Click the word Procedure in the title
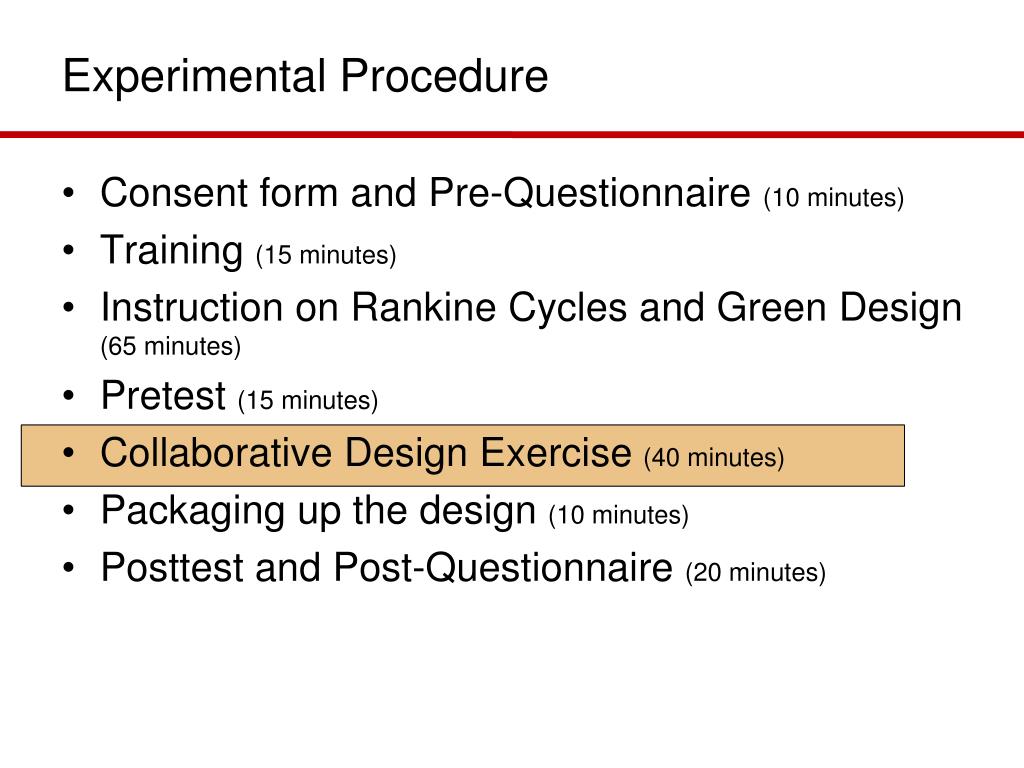Viewport: 1024px width, 768px height. 444,77
